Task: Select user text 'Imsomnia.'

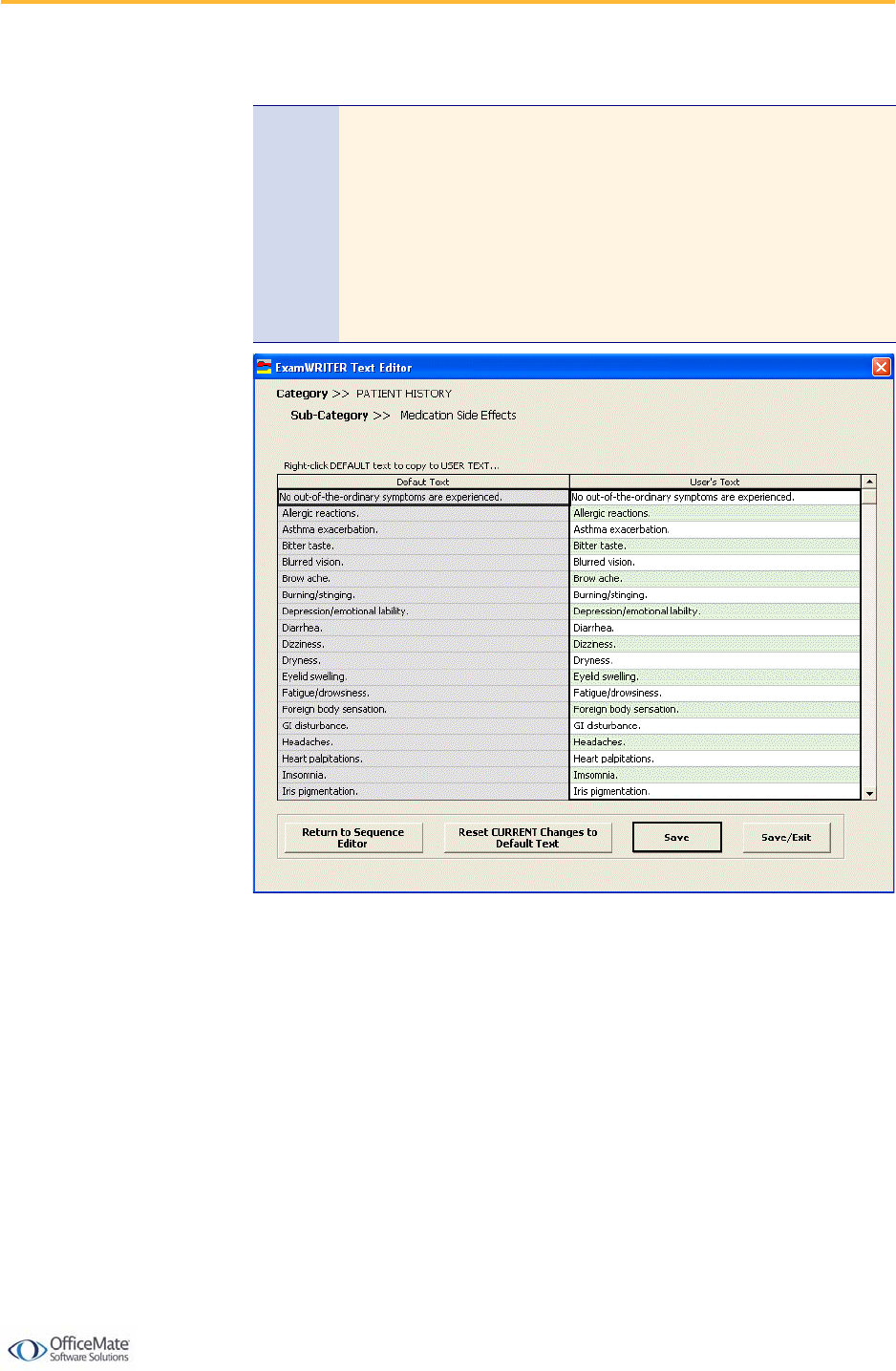Action: (715, 775)
